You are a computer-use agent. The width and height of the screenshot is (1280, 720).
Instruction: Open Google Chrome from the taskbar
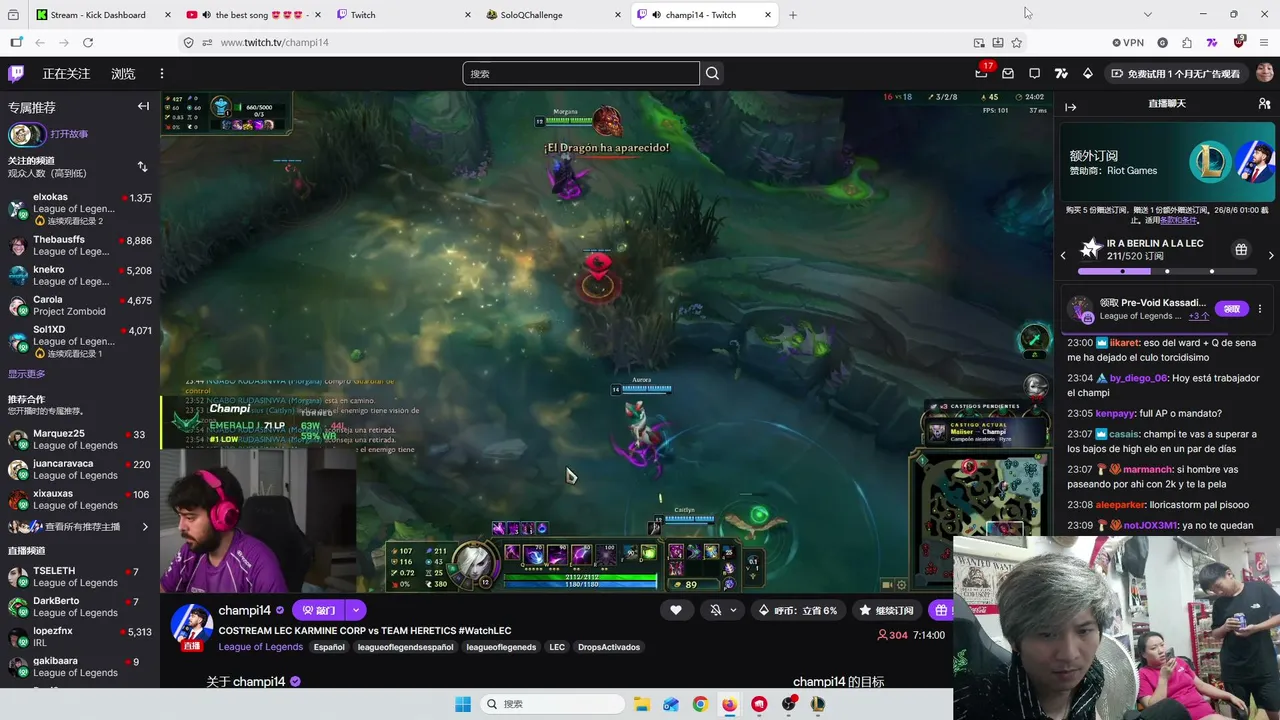tap(700, 704)
